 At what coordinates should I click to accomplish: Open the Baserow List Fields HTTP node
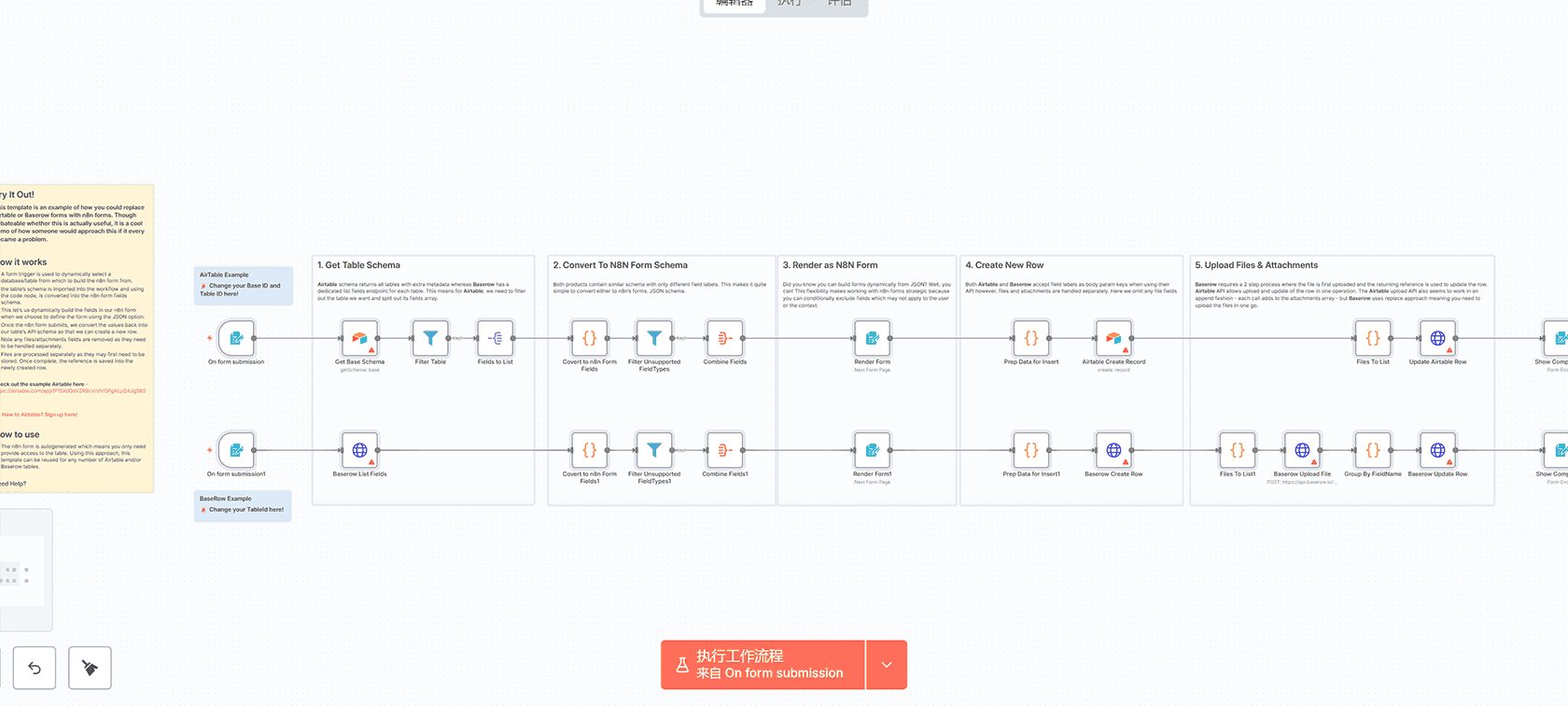(359, 451)
